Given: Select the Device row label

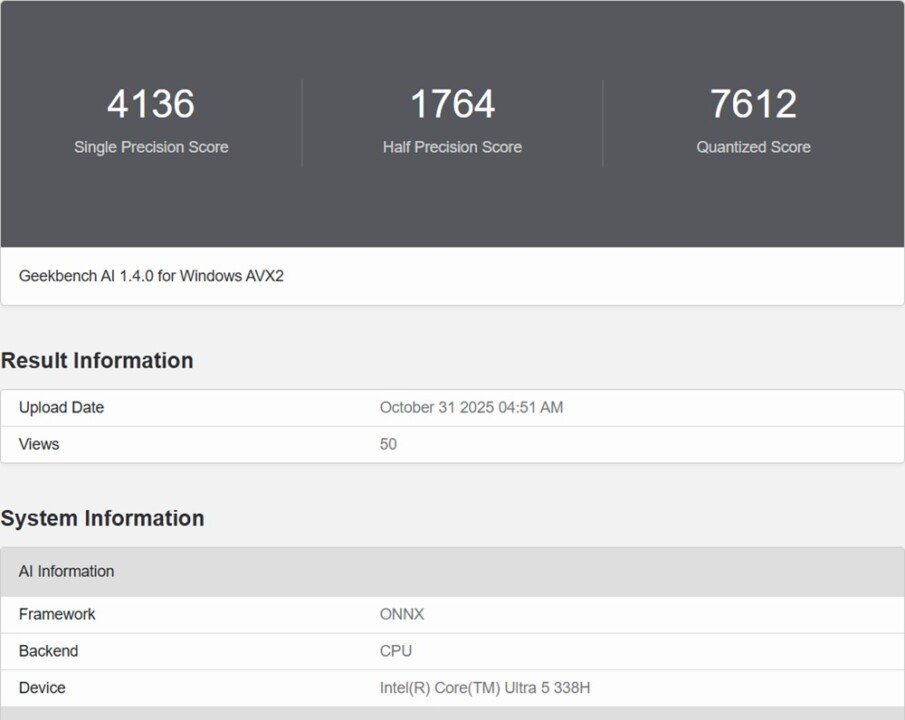Looking at the screenshot, I should click(x=42, y=688).
